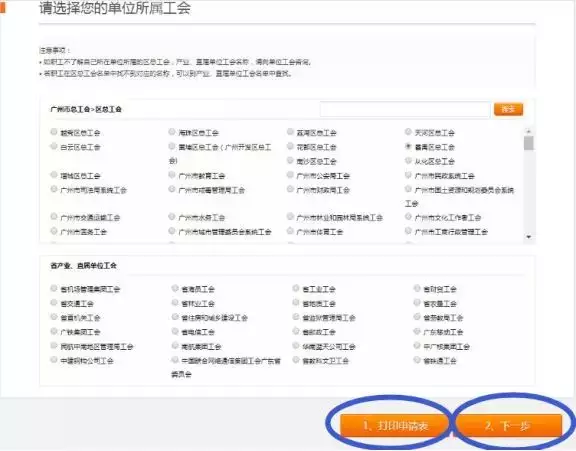
Task: Pick the 广东移动工会 radio button
Action: coord(417,331)
